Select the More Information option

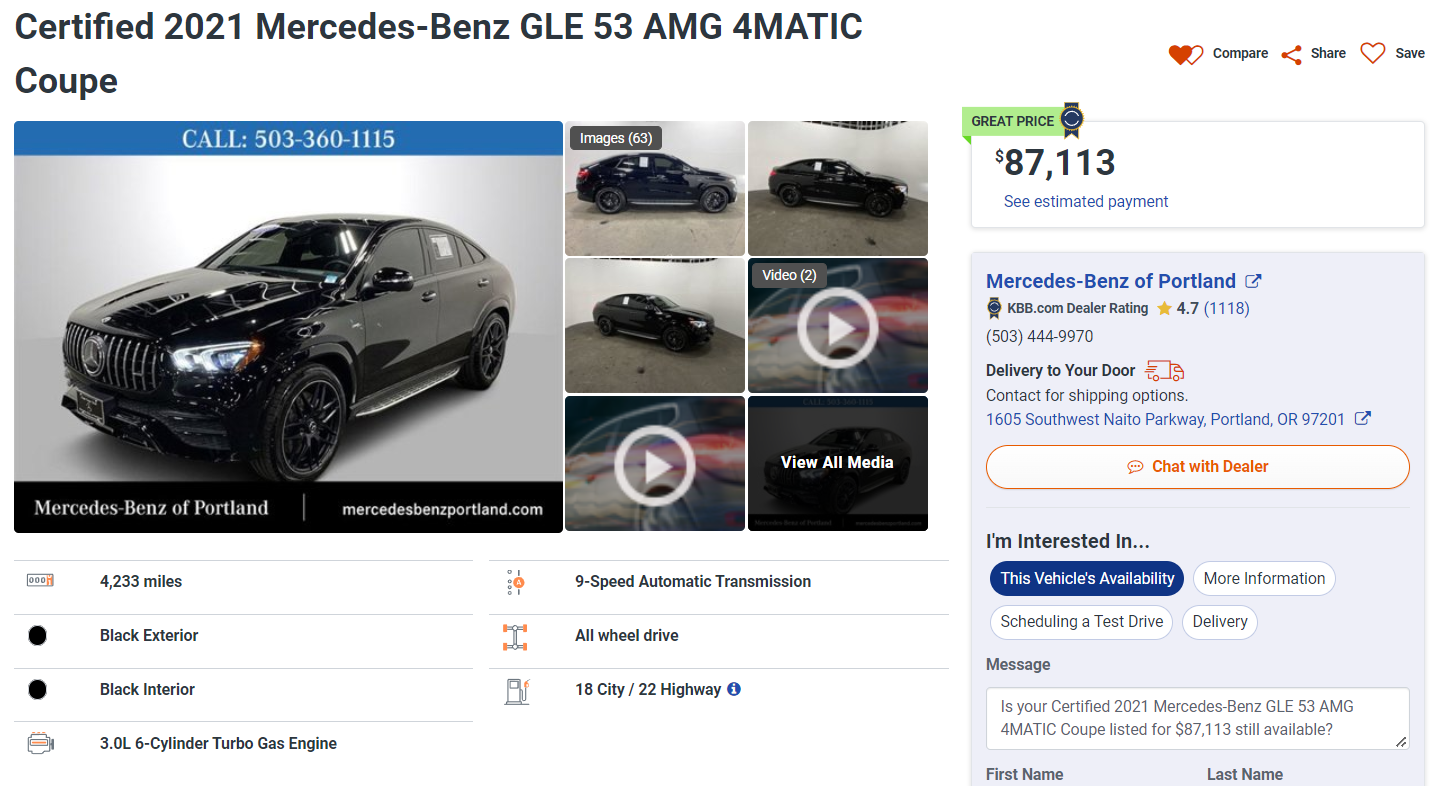[x=1264, y=578]
